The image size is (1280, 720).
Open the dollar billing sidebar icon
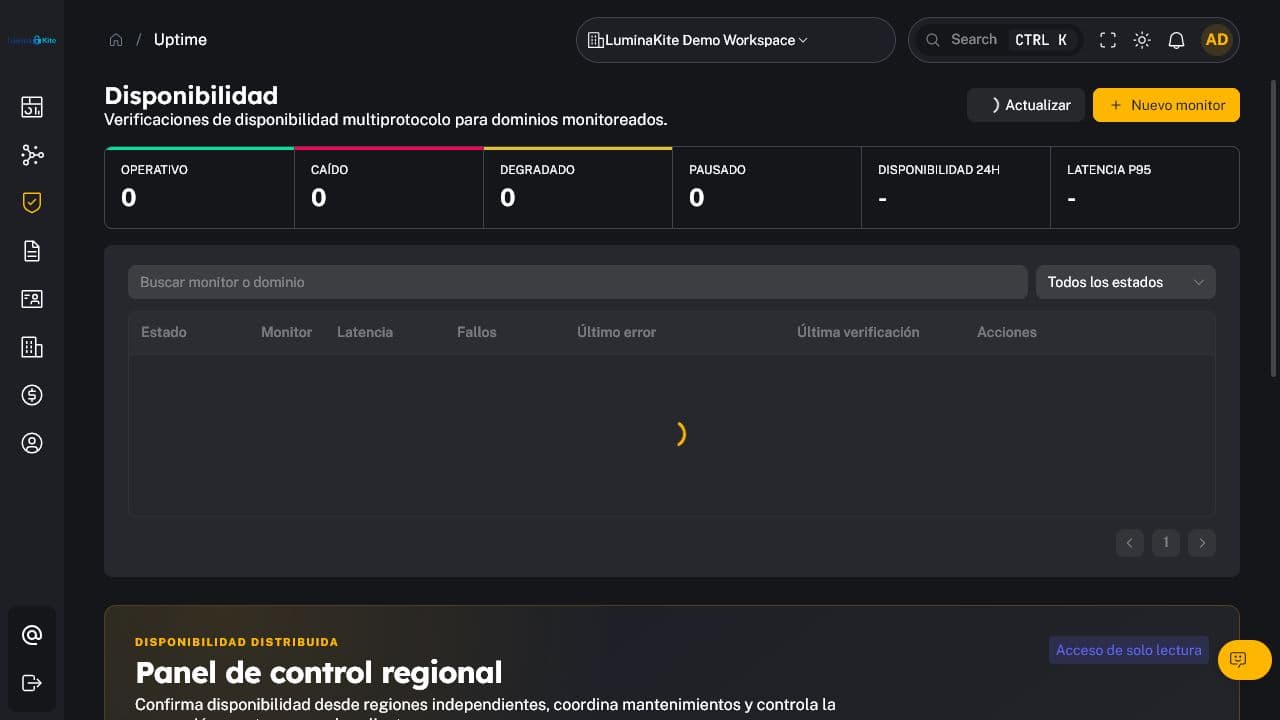[32, 395]
